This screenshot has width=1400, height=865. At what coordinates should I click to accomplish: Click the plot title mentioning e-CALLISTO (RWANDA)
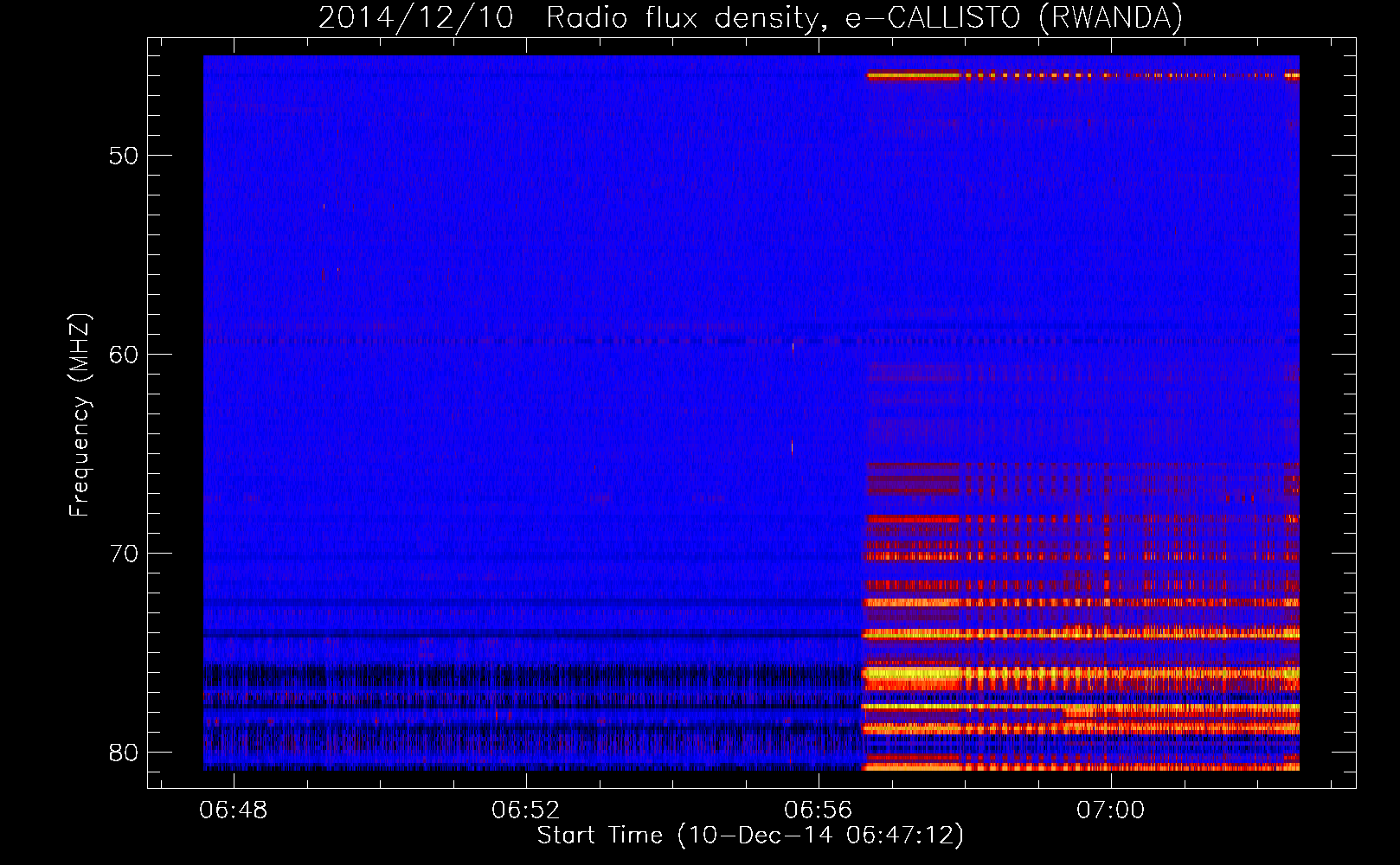click(x=750, y=17)
